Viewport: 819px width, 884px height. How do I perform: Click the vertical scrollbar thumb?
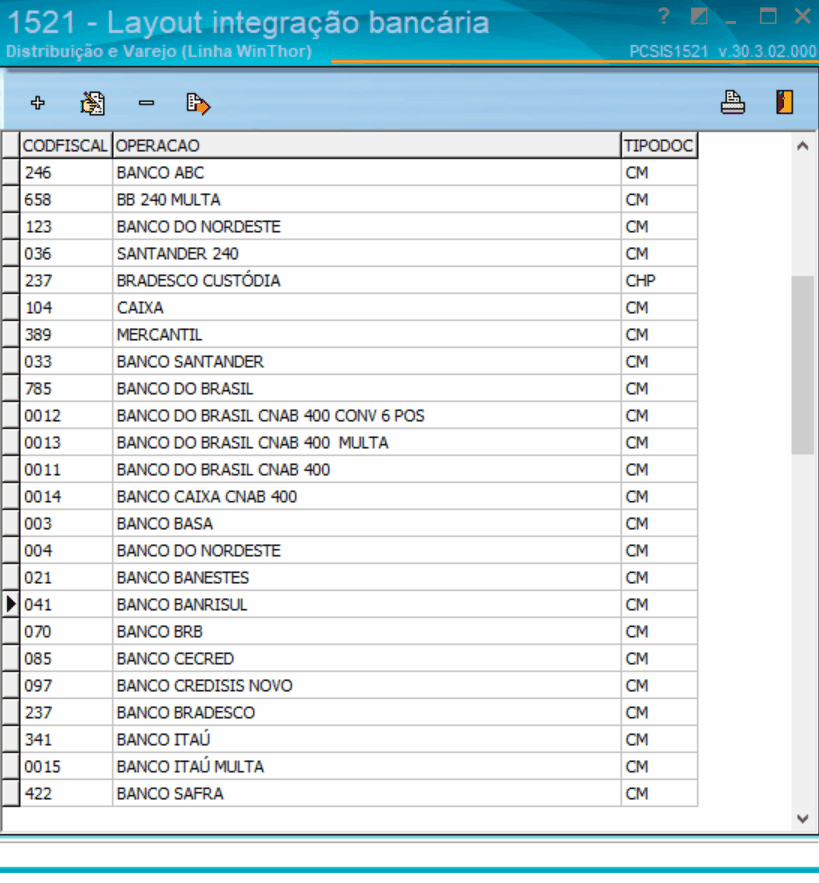click(x=802, y=365)
